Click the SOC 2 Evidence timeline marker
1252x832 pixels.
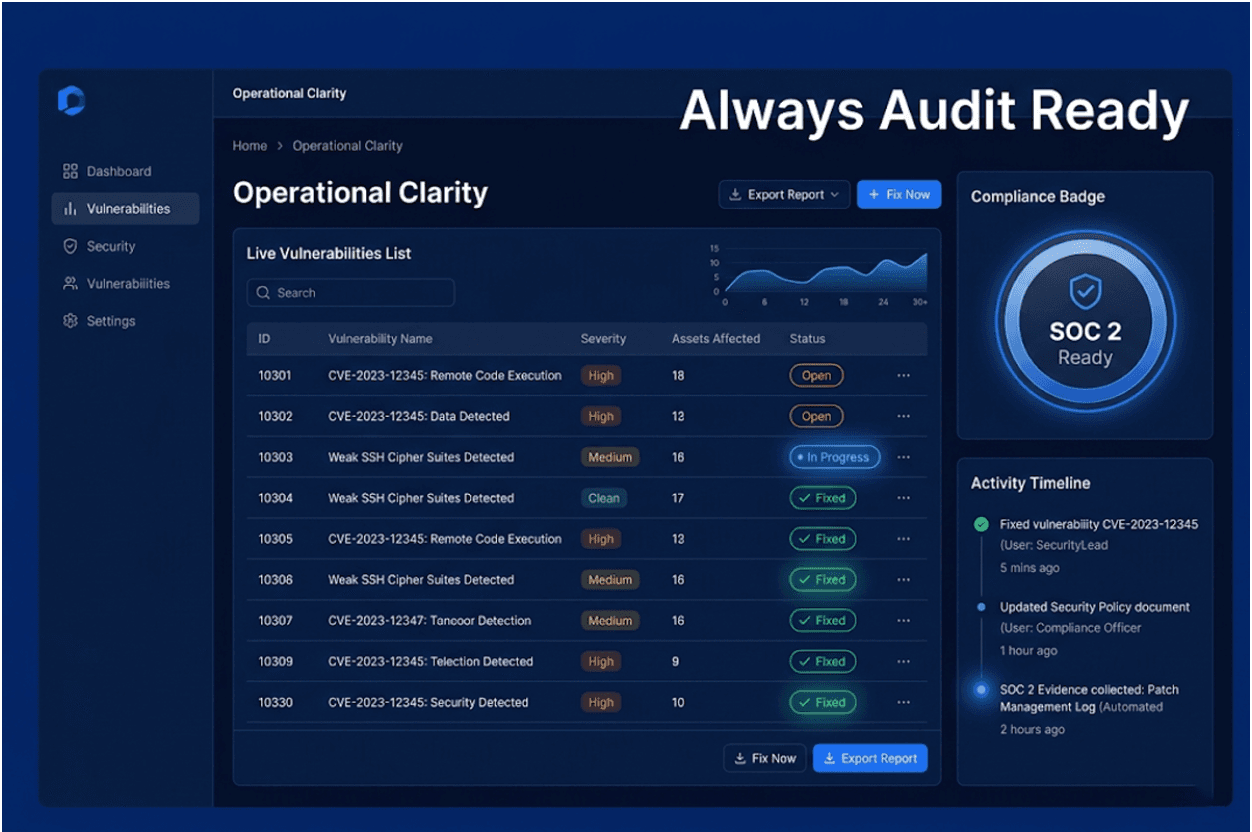tap(981, 690)
